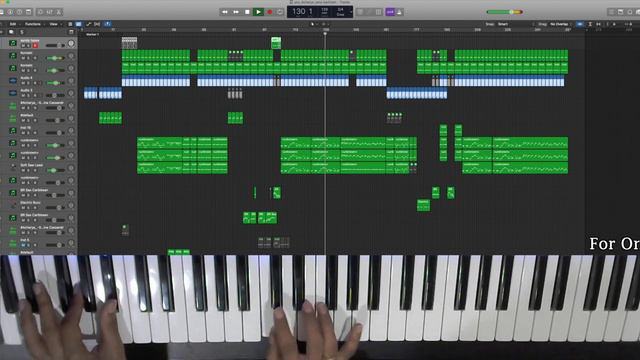Mute the Audio 5 track

(x=23, y=96)
